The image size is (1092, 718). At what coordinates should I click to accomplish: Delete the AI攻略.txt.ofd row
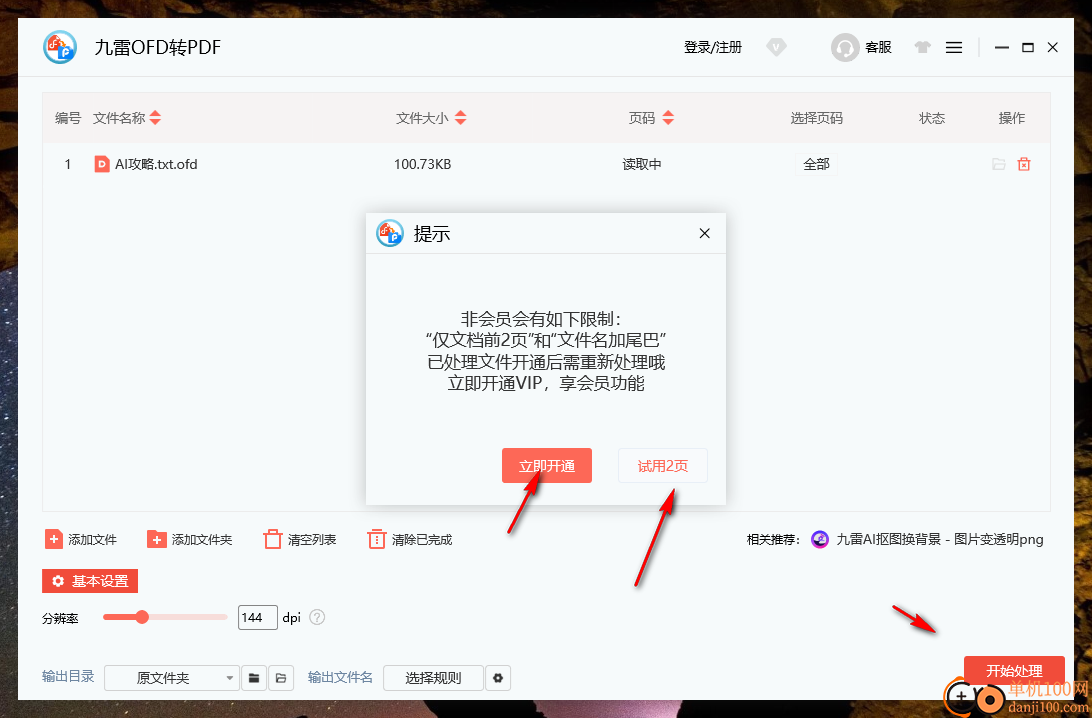(1024, 164)
